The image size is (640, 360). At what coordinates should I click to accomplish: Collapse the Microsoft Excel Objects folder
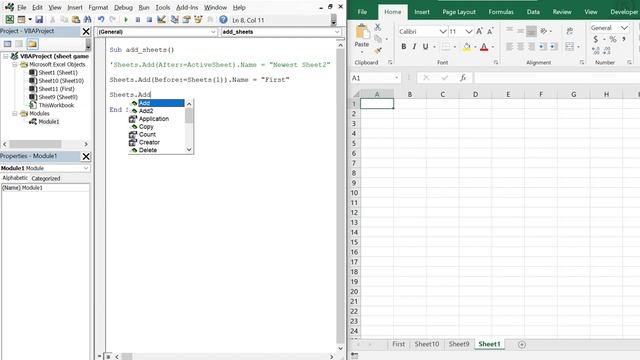[15, 64]
